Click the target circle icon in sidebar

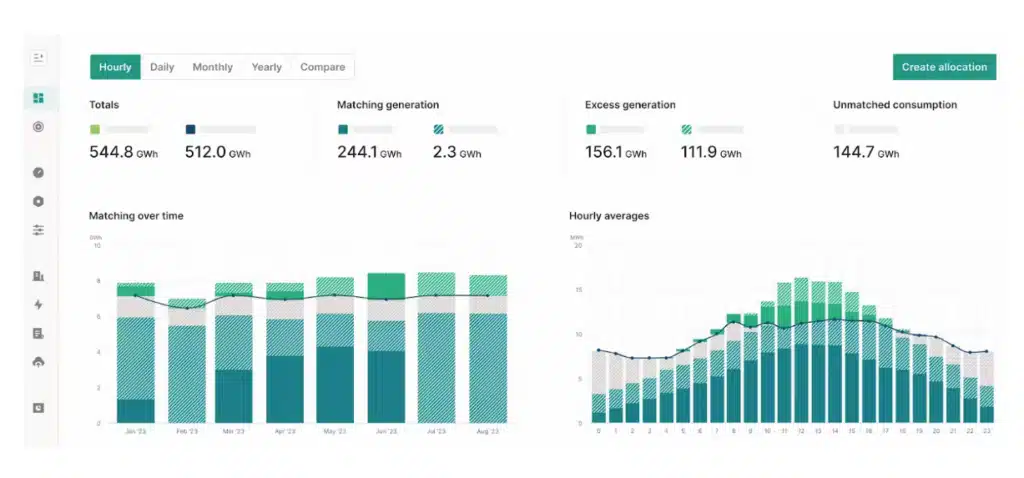[38, 127]
